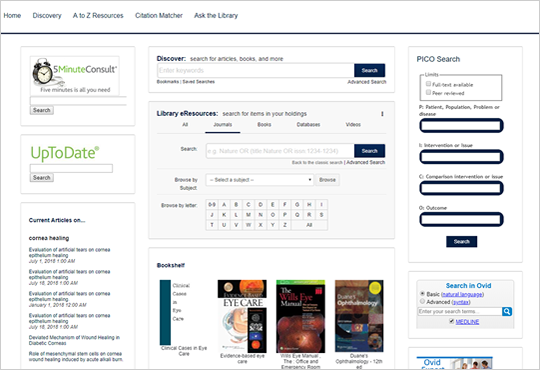The height and width of the screenshot is (370, 540).
Task: Open Duane's Ophthalmology book cover
Action: pyautogui.click(x=359, y=316)
